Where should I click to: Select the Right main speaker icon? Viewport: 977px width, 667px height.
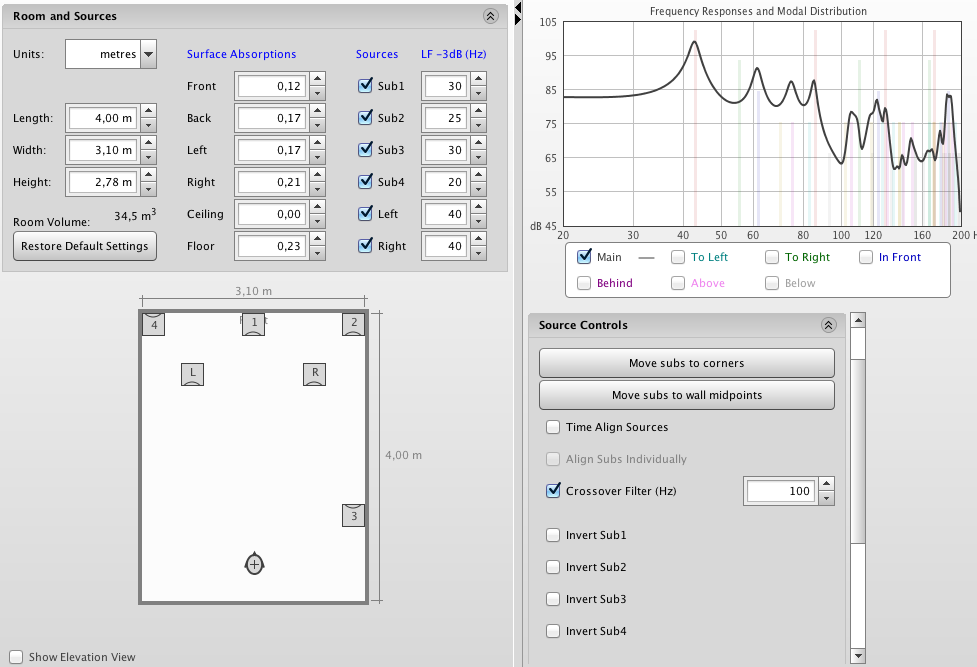pos(315,374)
